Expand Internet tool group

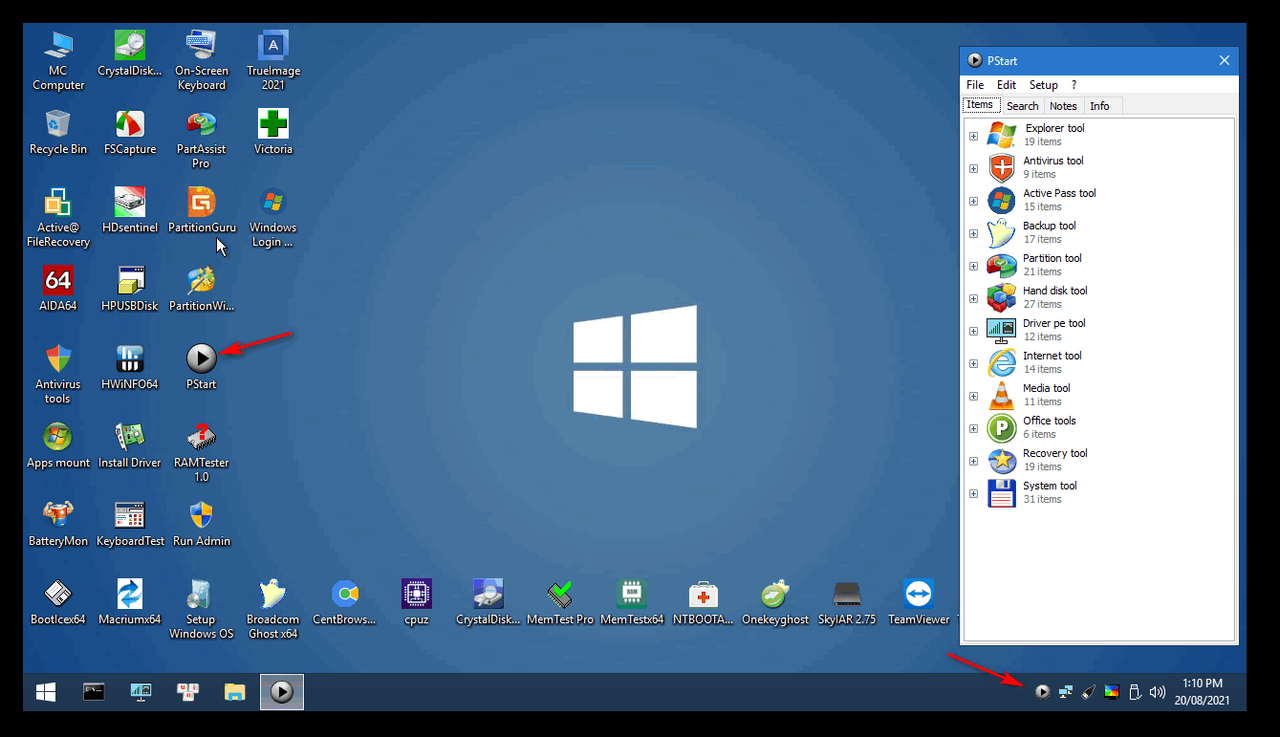[974, 363]
